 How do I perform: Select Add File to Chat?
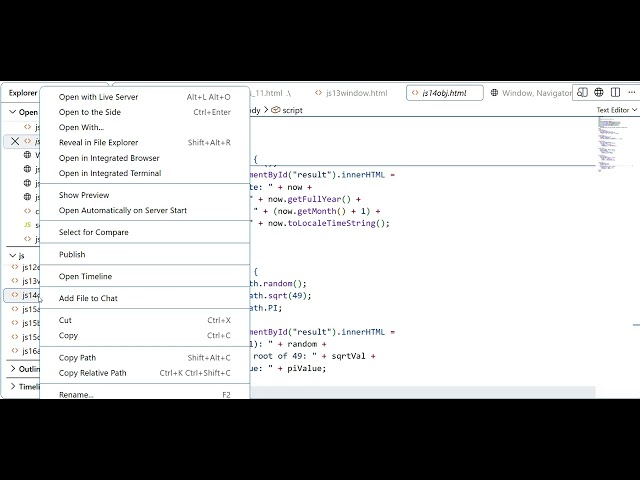click(x=145, y=298)
